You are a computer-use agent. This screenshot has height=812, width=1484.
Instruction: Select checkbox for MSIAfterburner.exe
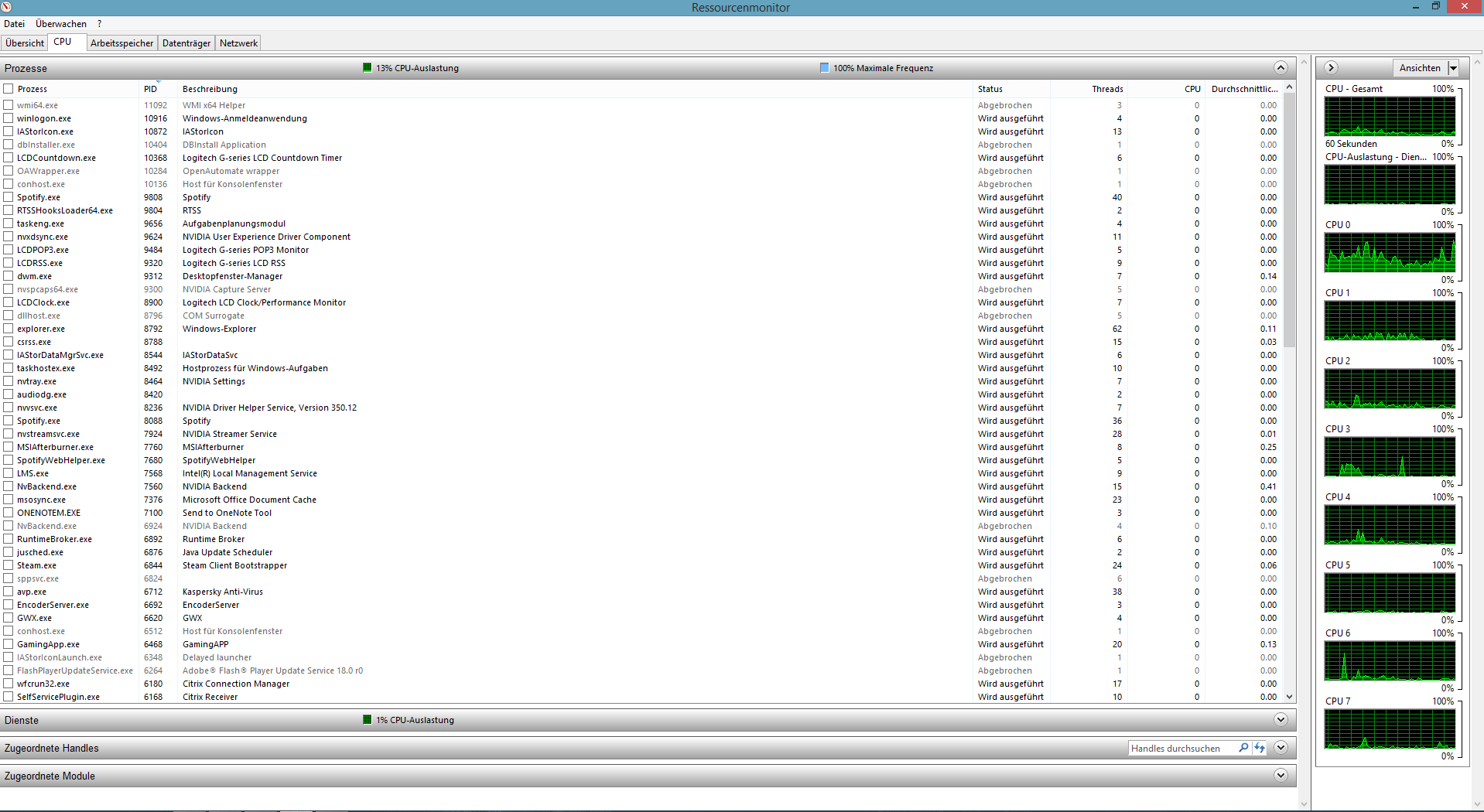click(x=9, y=447)
